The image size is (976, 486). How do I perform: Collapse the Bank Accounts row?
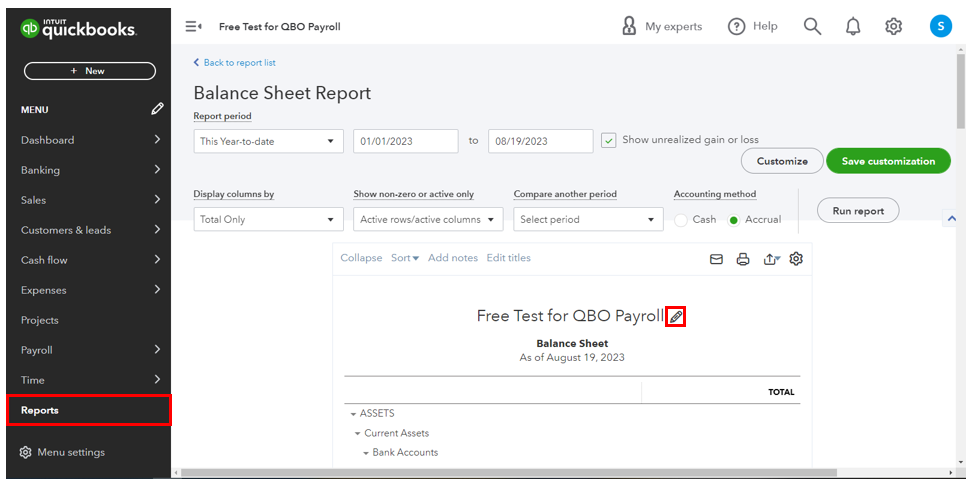click(366, 453)
